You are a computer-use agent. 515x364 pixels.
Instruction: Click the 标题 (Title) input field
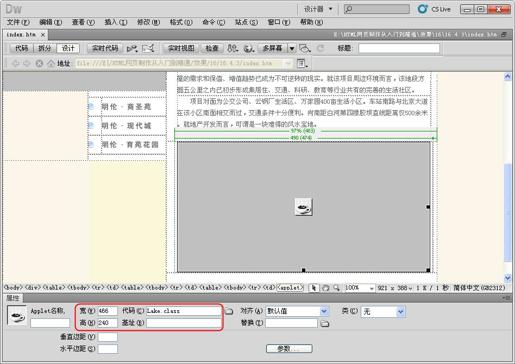(399, 48)
